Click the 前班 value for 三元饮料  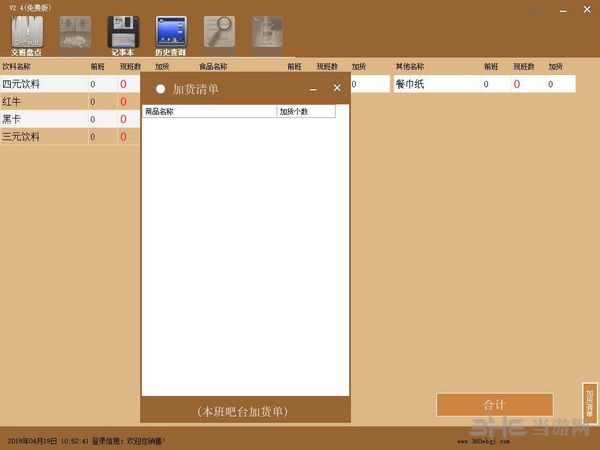coord(93,137)
